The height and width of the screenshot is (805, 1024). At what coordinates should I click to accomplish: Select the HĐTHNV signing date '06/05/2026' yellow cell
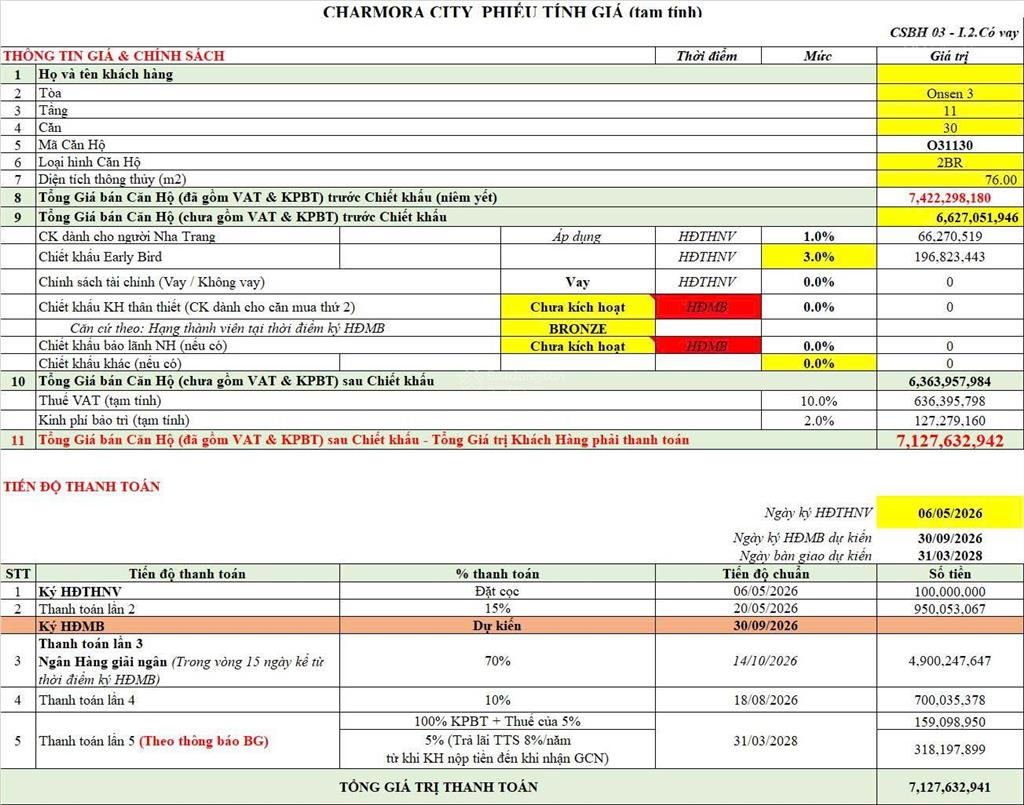[x=950, y=513]
